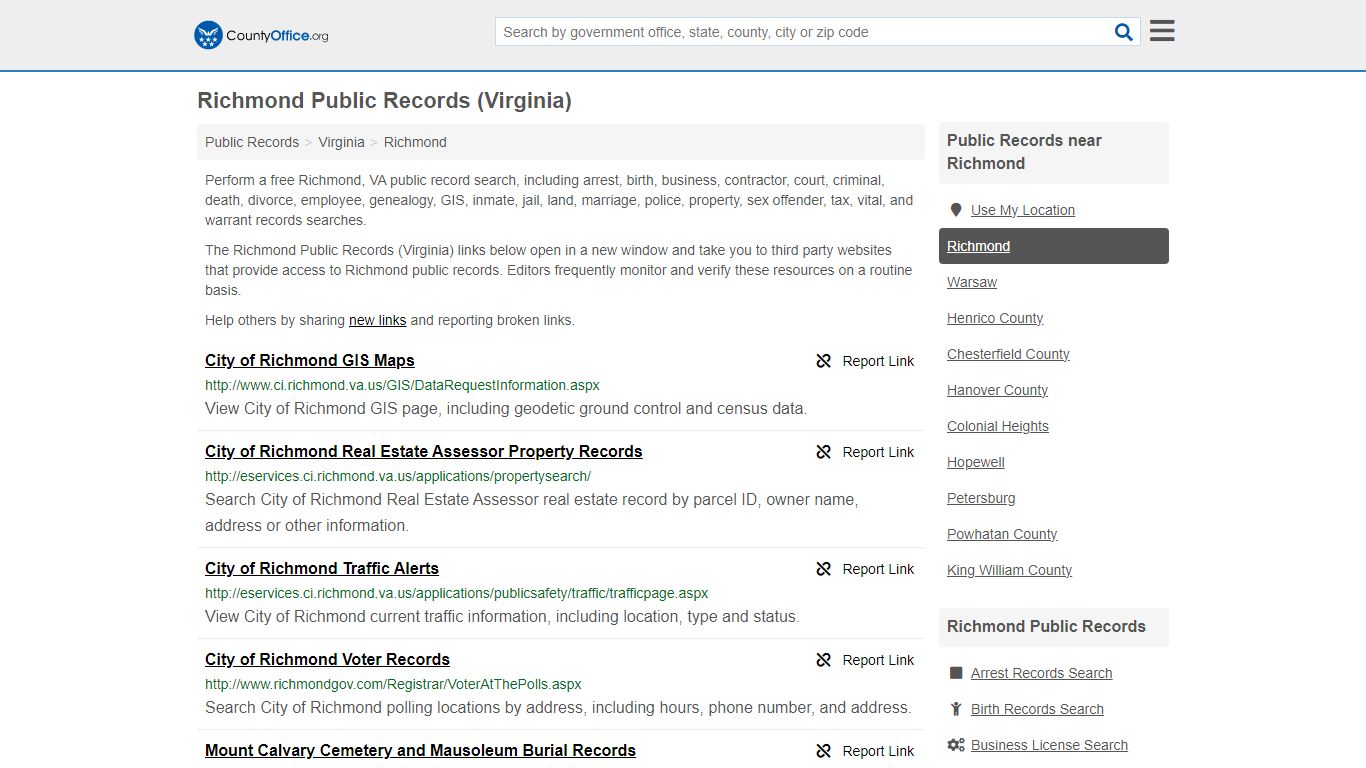The height and width of the screenshot is (768, 1366).
Task: Open the 'new links' sharing link
Action: (x=377, y=320)
